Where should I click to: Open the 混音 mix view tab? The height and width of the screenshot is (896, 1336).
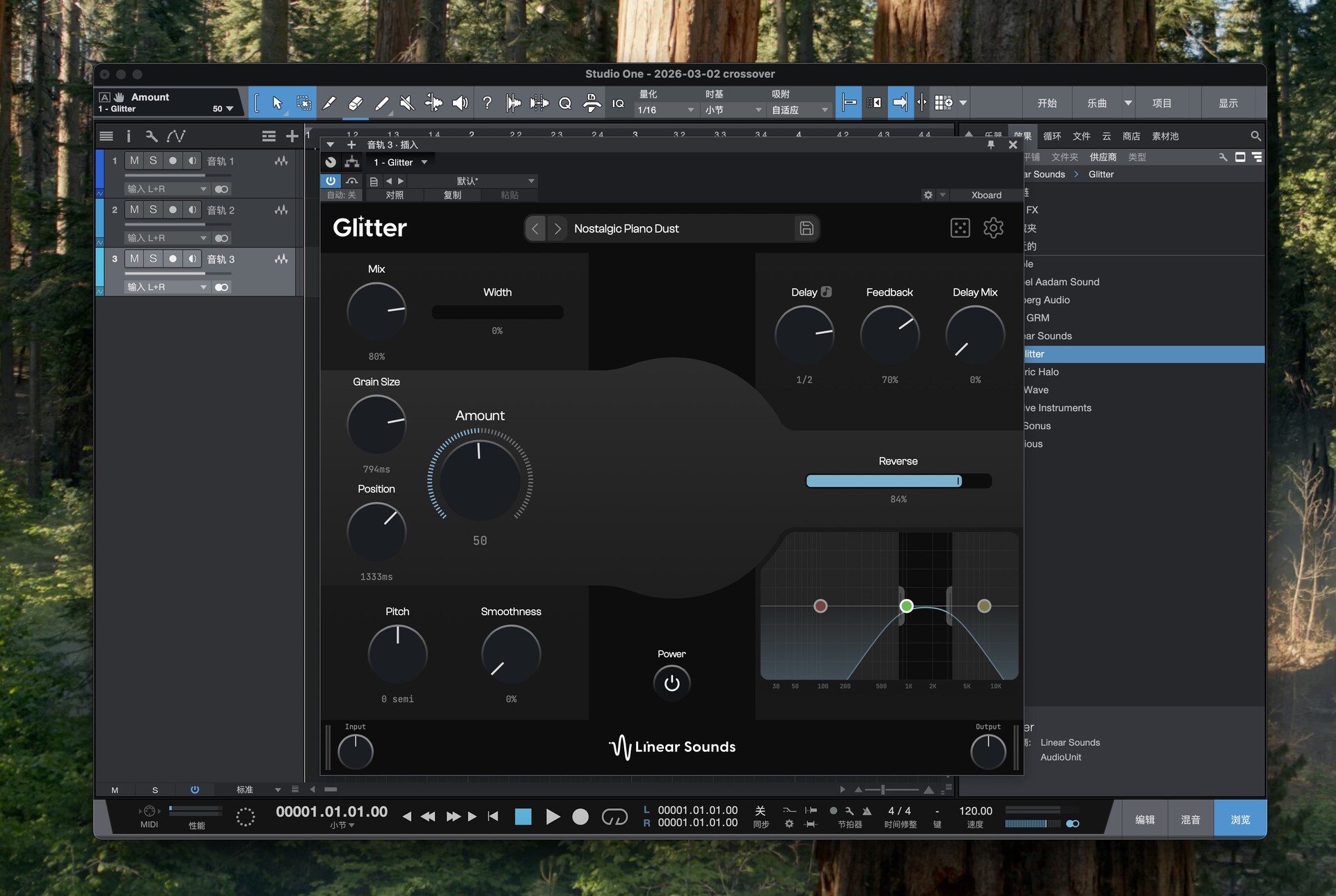pos(1190,819)
